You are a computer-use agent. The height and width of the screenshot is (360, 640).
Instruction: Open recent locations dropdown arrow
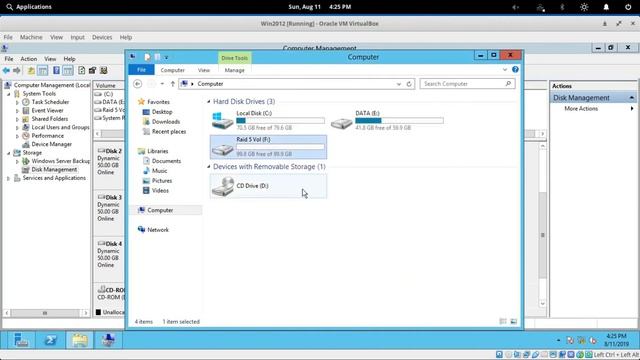[162, 84]
